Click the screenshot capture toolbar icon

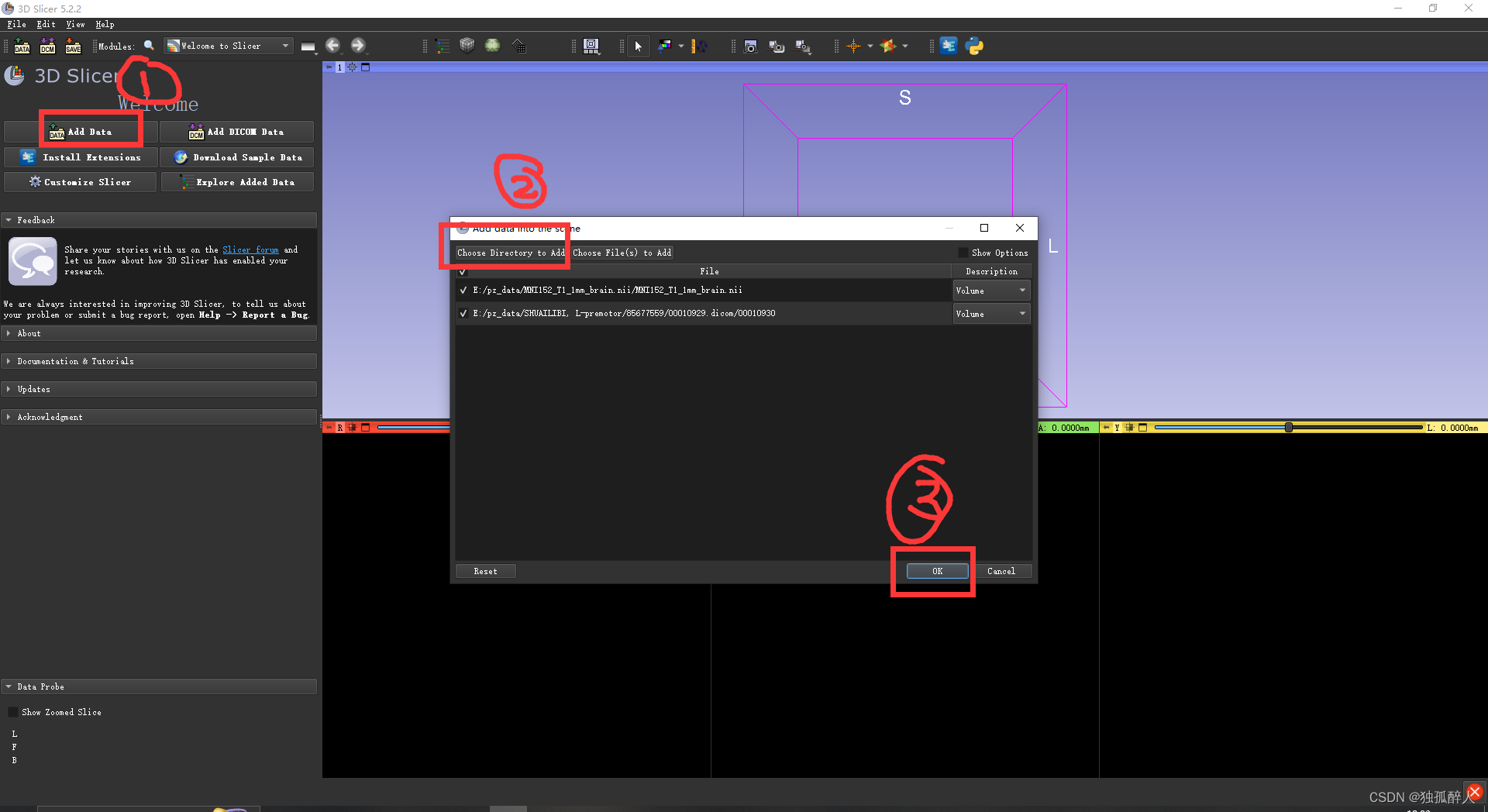749,46
